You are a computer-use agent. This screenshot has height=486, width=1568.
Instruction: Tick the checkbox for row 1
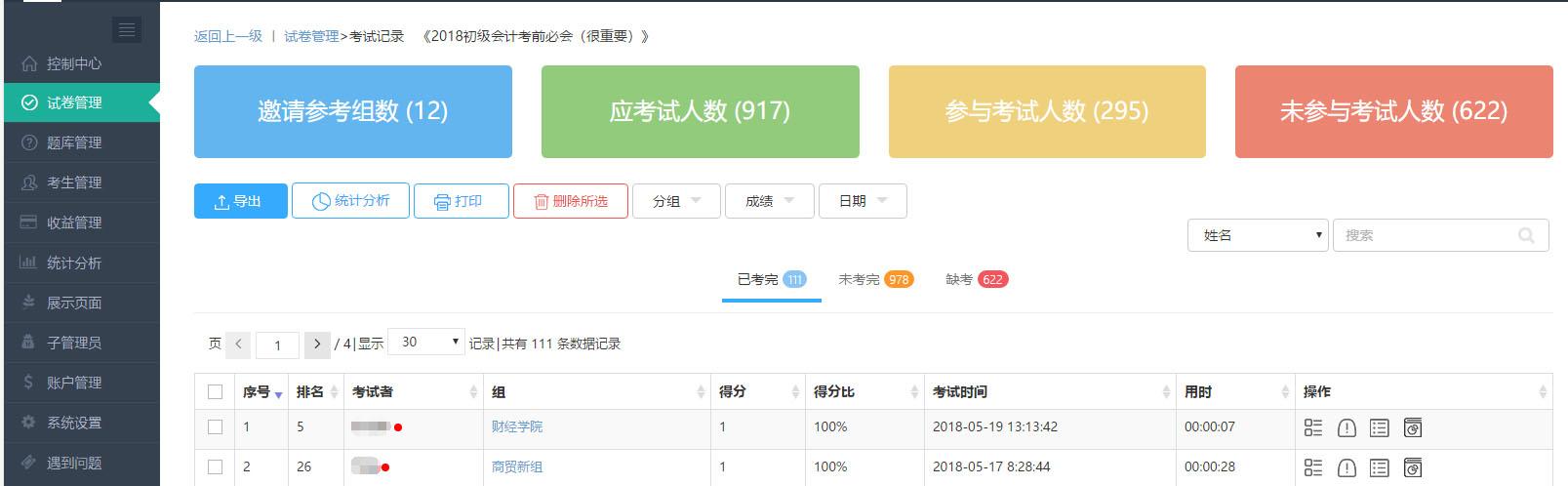pos(215,427)
